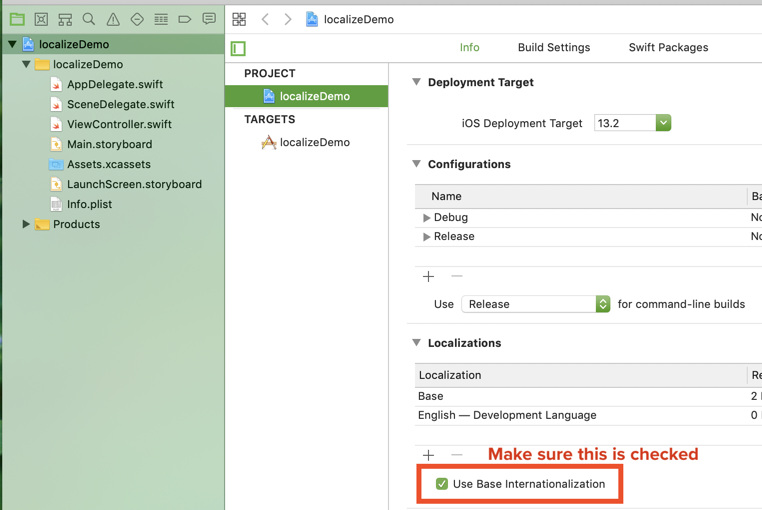
Task: Open the Source Control navigator icon
Action: point(41,19)
